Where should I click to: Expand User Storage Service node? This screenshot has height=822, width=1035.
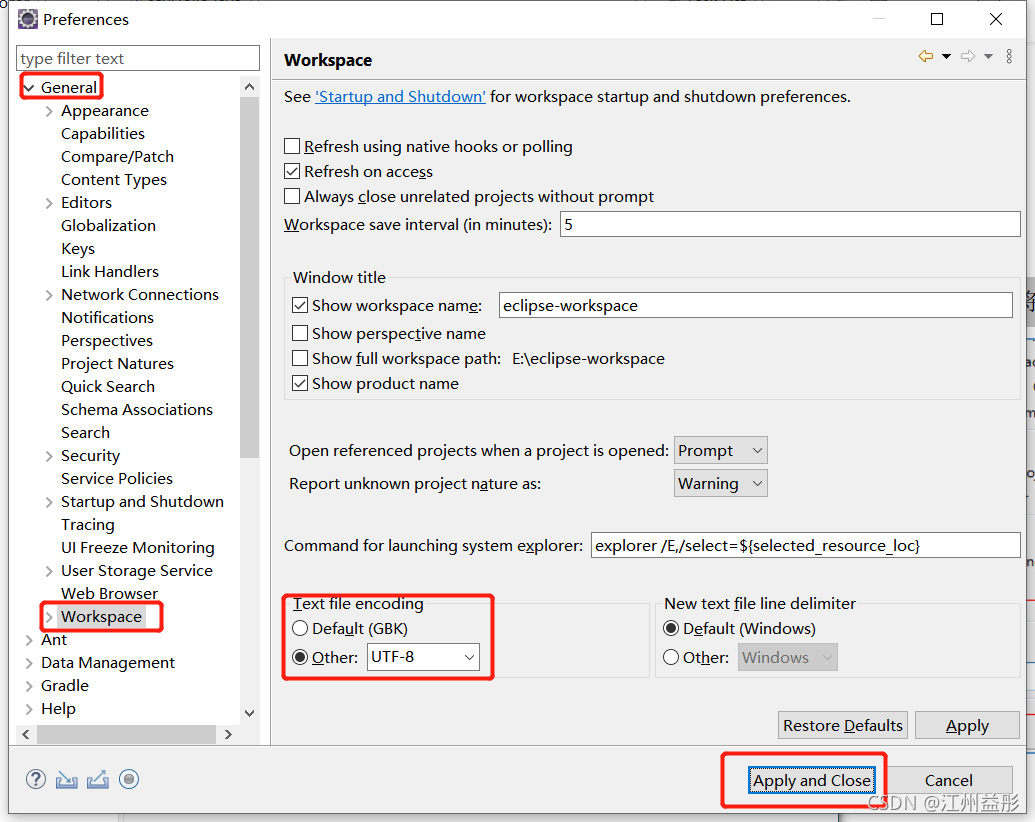[x=49, y=570]
